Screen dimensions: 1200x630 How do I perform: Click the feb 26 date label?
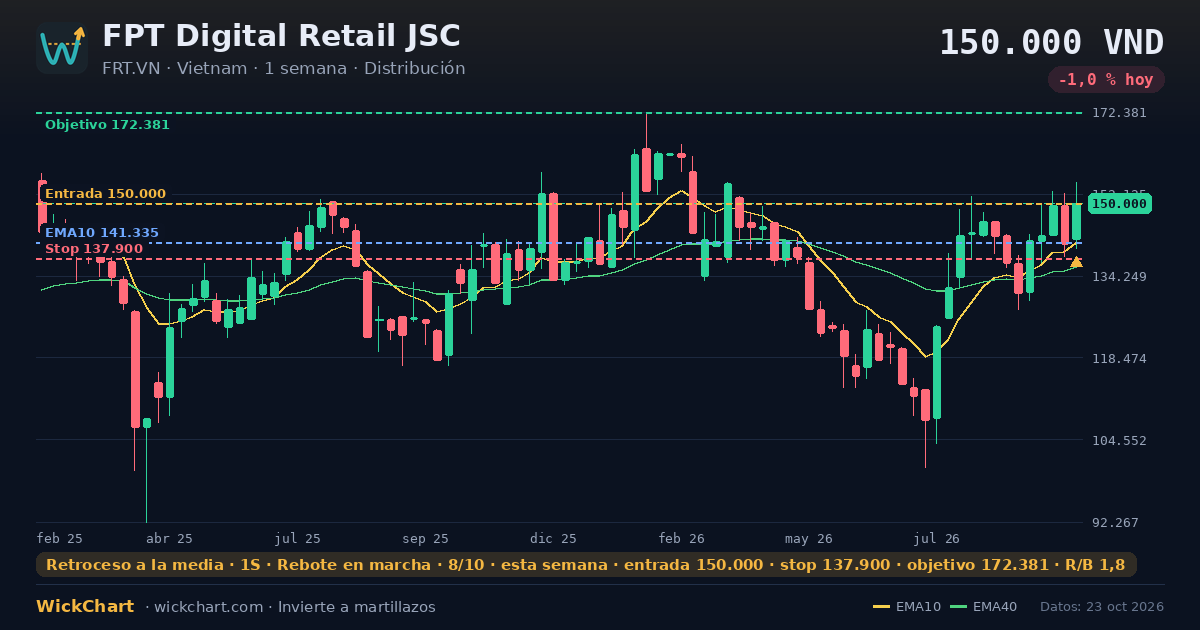pyautogui.click(x=681, y=538)
